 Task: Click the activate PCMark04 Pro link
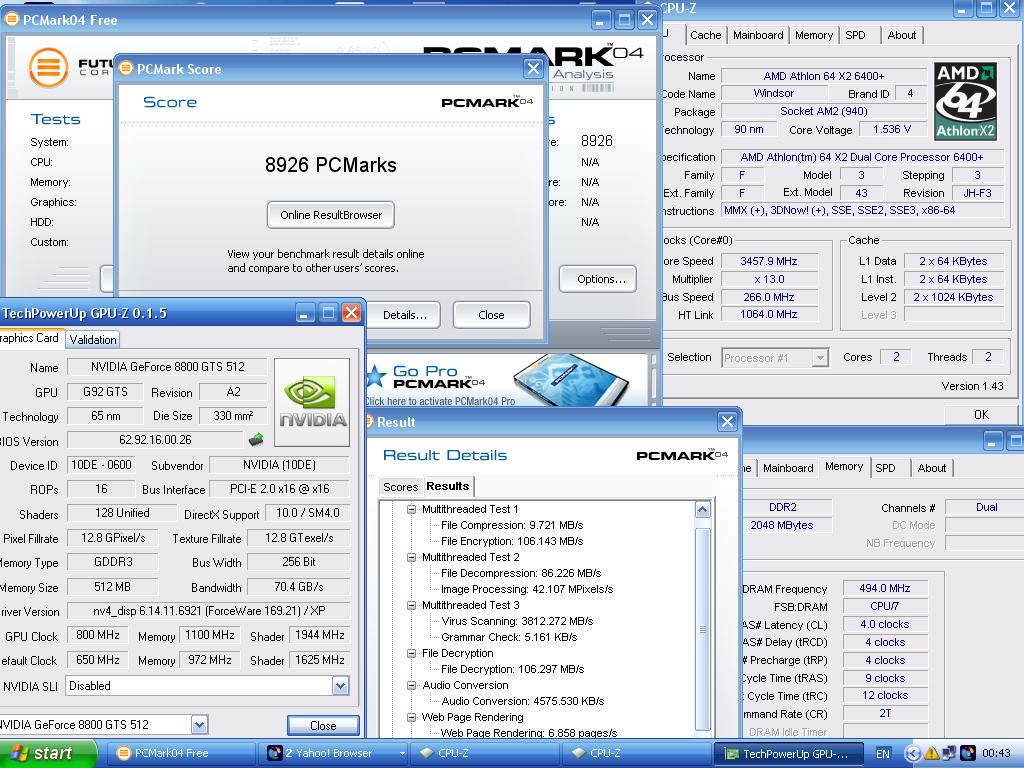pyautogui.click(x=441, y=401)
